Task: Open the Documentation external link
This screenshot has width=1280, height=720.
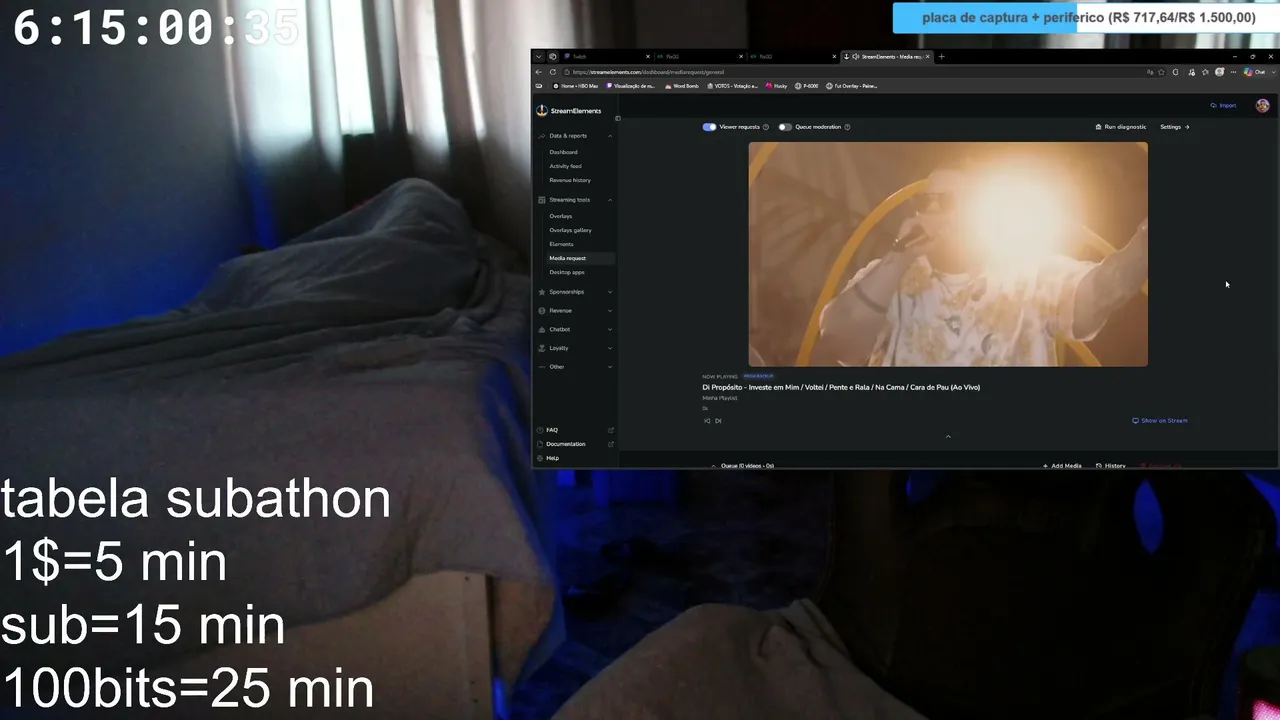Action: pos(575,444)
